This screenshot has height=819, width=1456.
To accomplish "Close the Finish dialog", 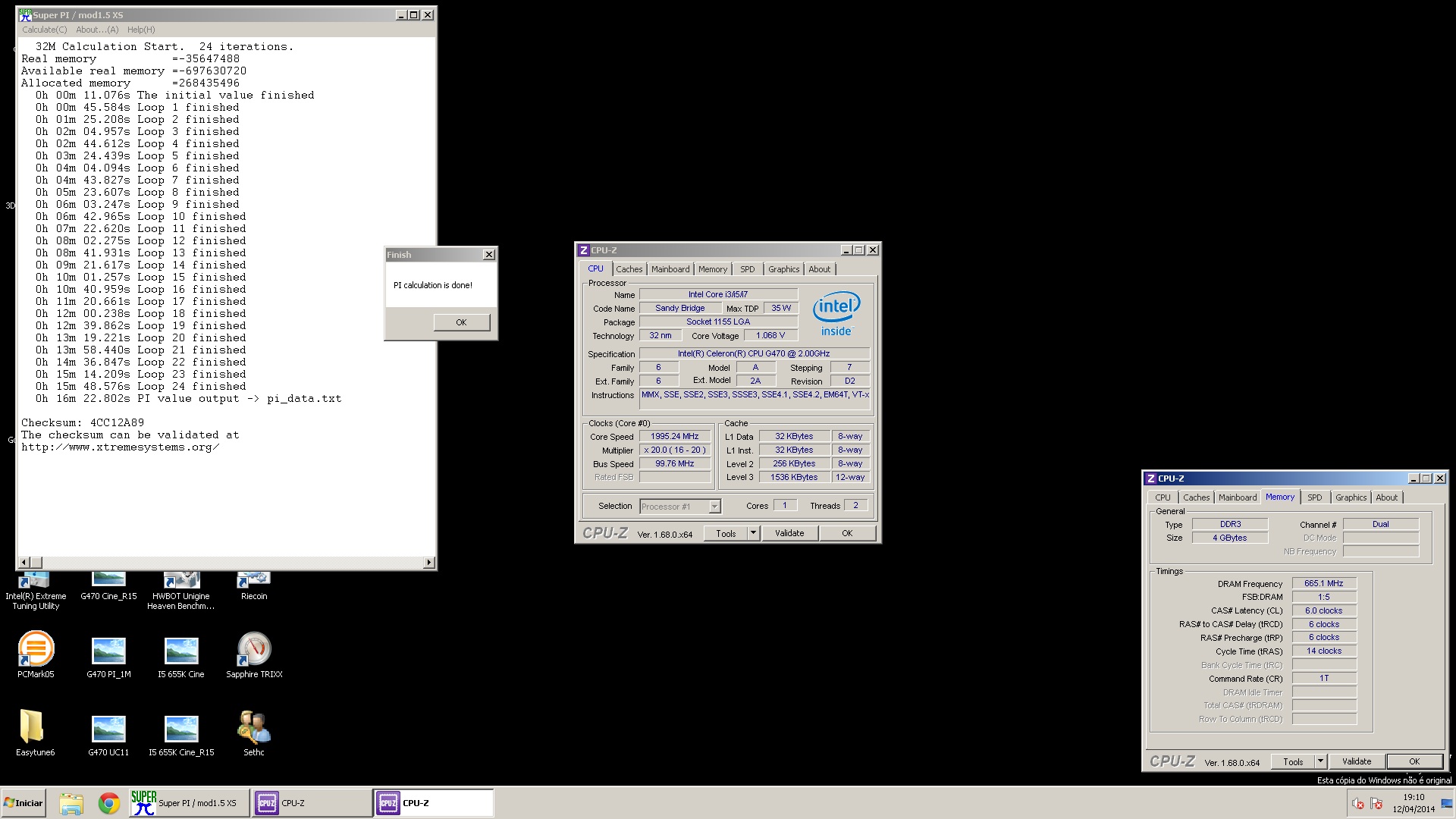I will point(489,255).
